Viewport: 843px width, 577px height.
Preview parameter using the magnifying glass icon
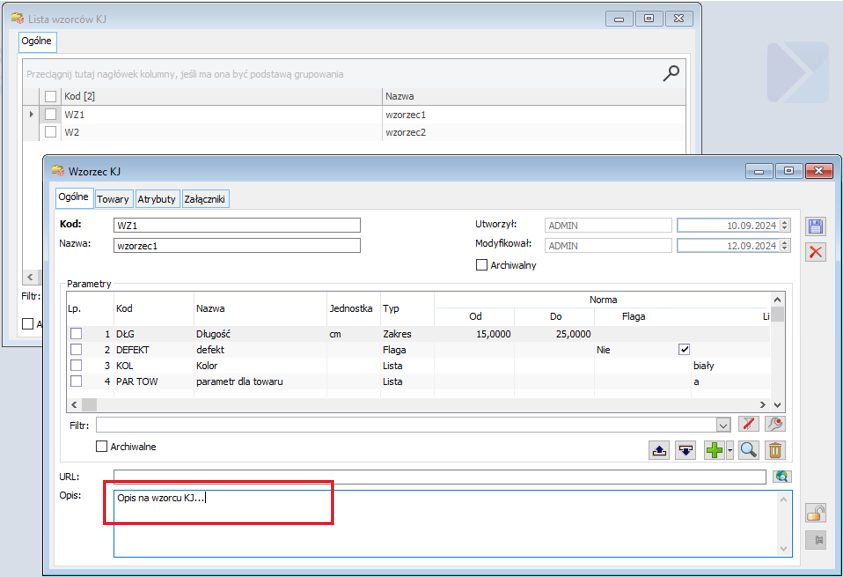[x=748, y=450]
